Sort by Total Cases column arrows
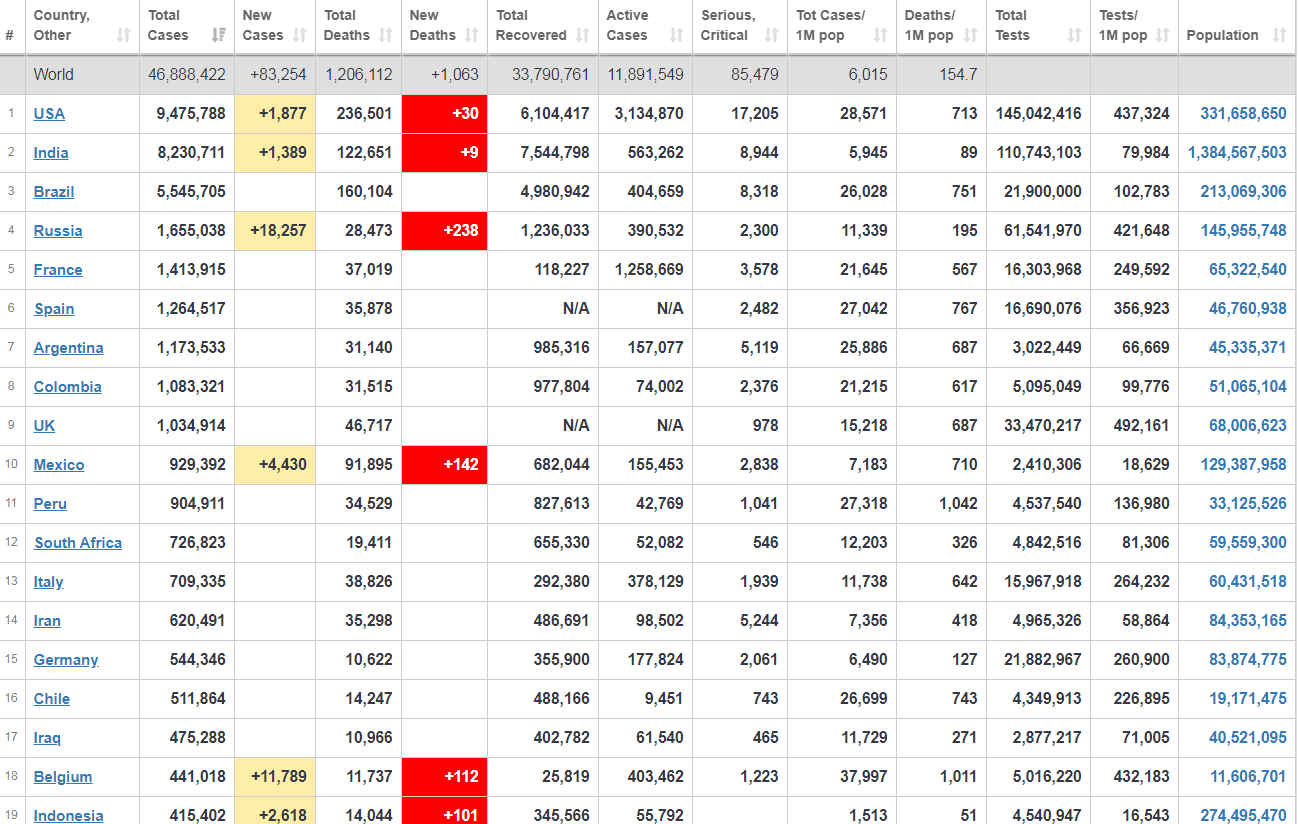Viewport: 1298px width, 824px height. 218,35
